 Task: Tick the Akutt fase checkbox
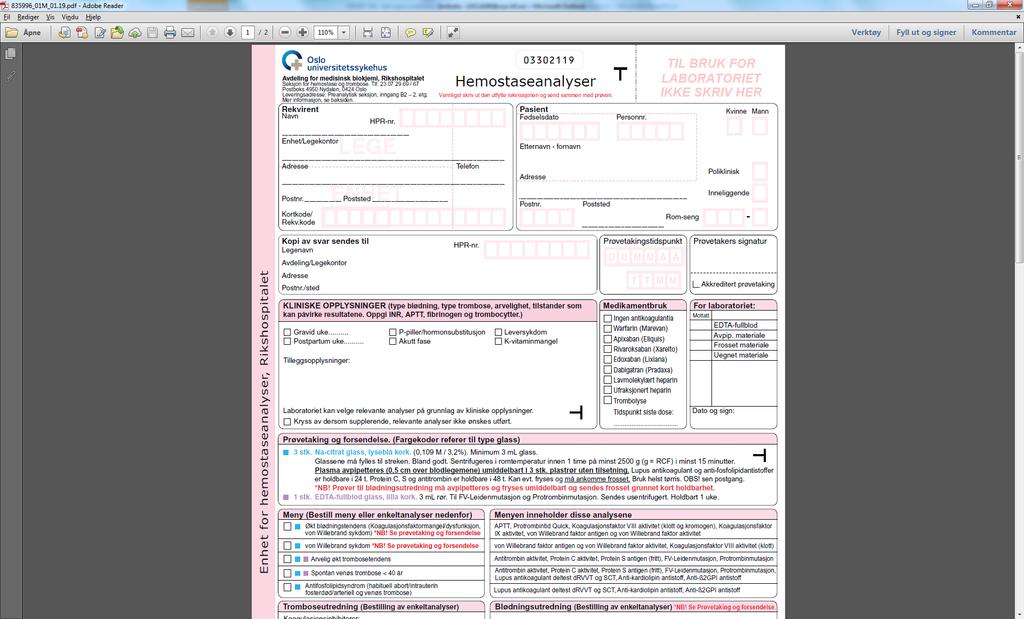point(392,341)
